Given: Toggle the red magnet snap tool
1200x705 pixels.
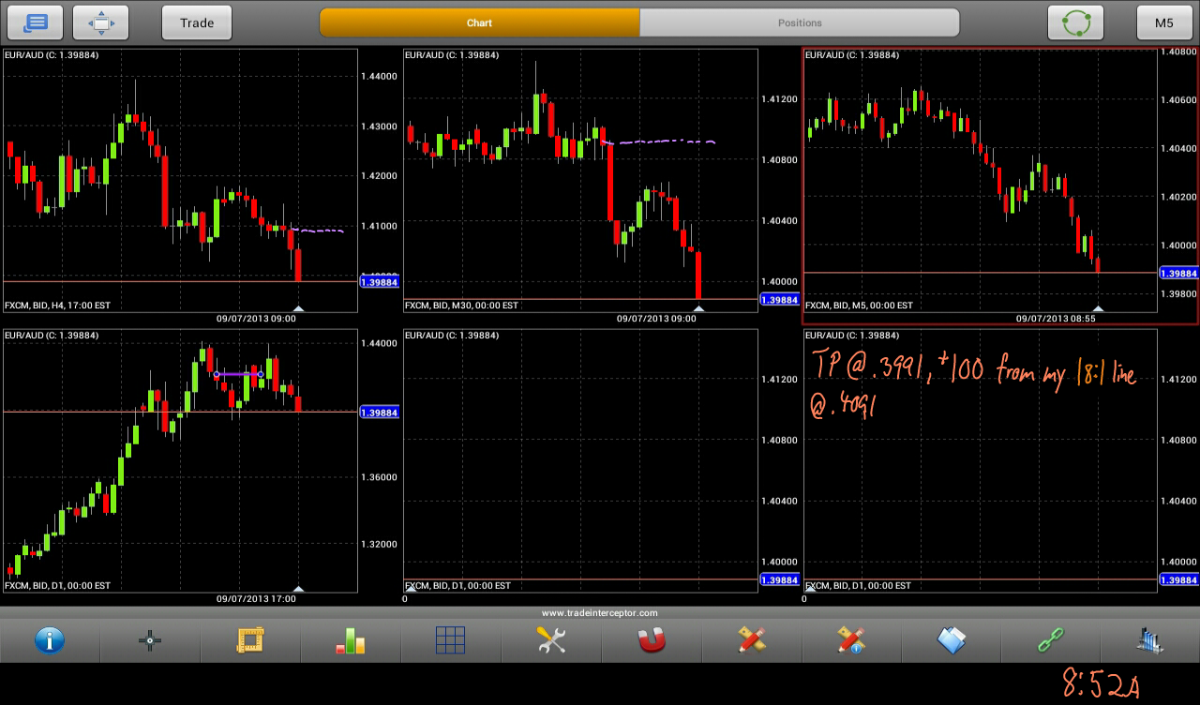Looking at the screenshot, I should 651,640.
